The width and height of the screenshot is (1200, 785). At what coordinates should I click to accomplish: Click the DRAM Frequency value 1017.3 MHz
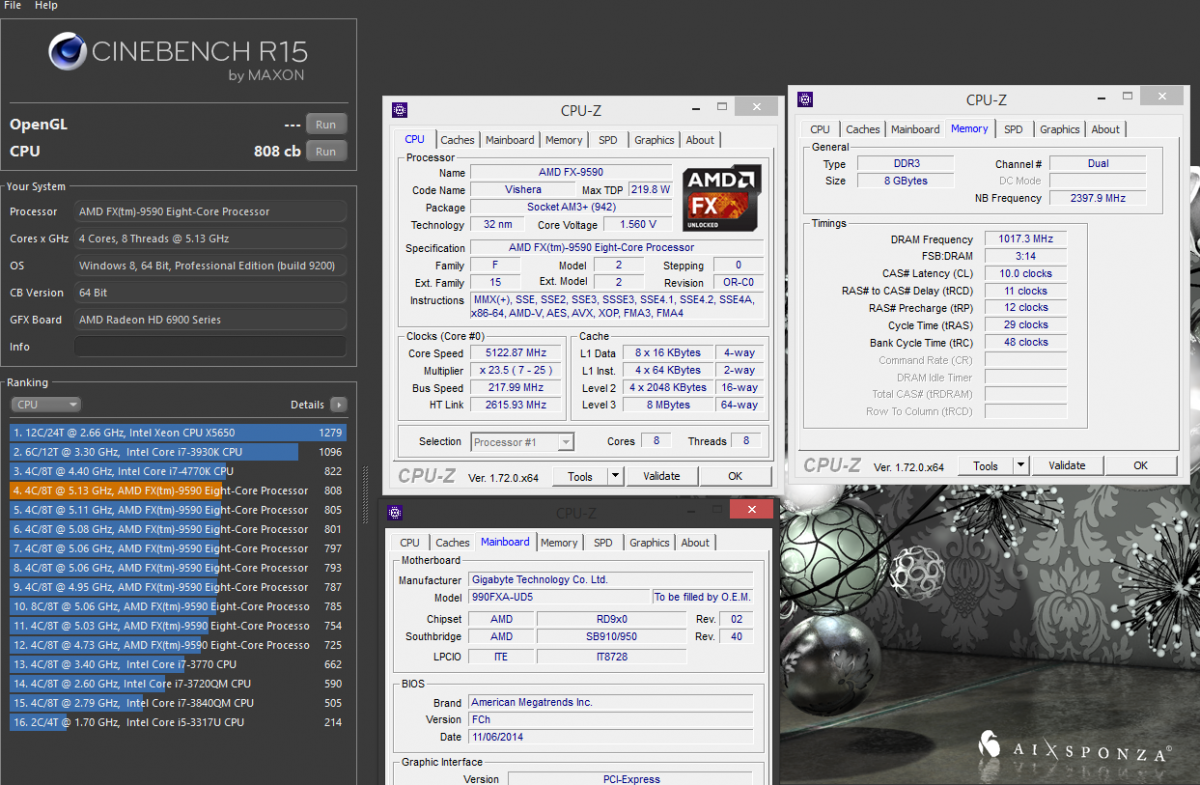point(1025,239)
